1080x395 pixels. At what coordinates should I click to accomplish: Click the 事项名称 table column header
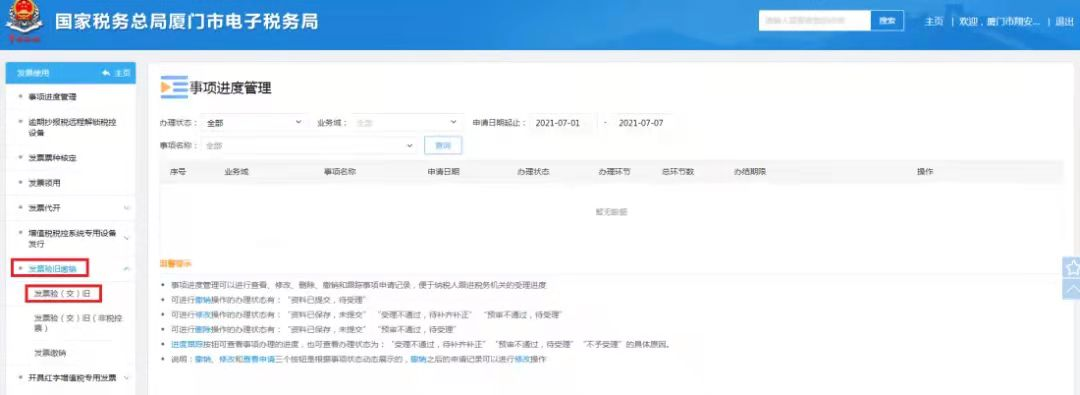[340, 171]
